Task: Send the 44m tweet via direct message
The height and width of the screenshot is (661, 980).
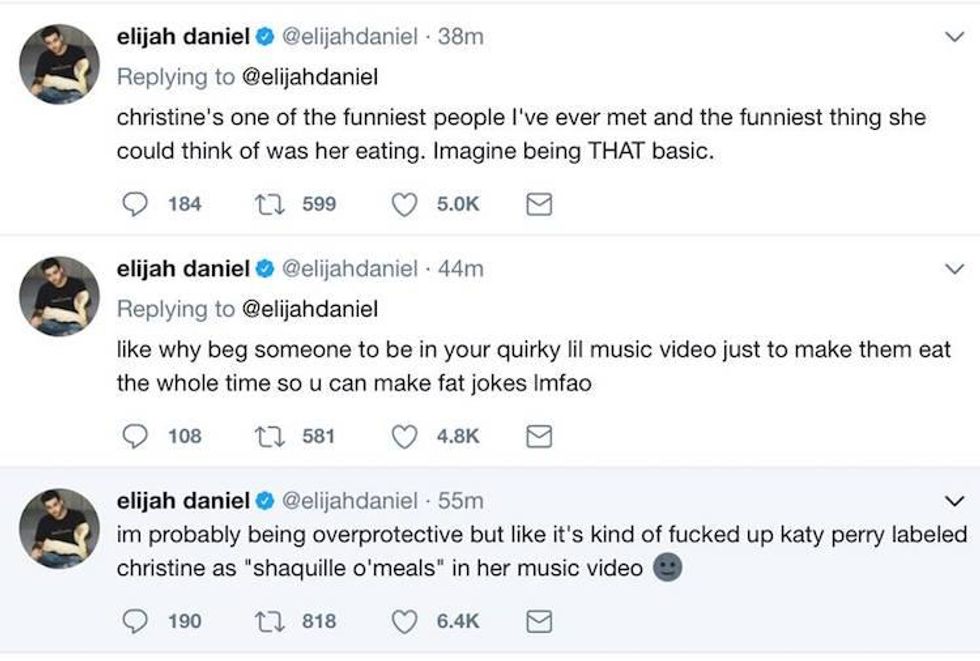Action: coord(539,436)
